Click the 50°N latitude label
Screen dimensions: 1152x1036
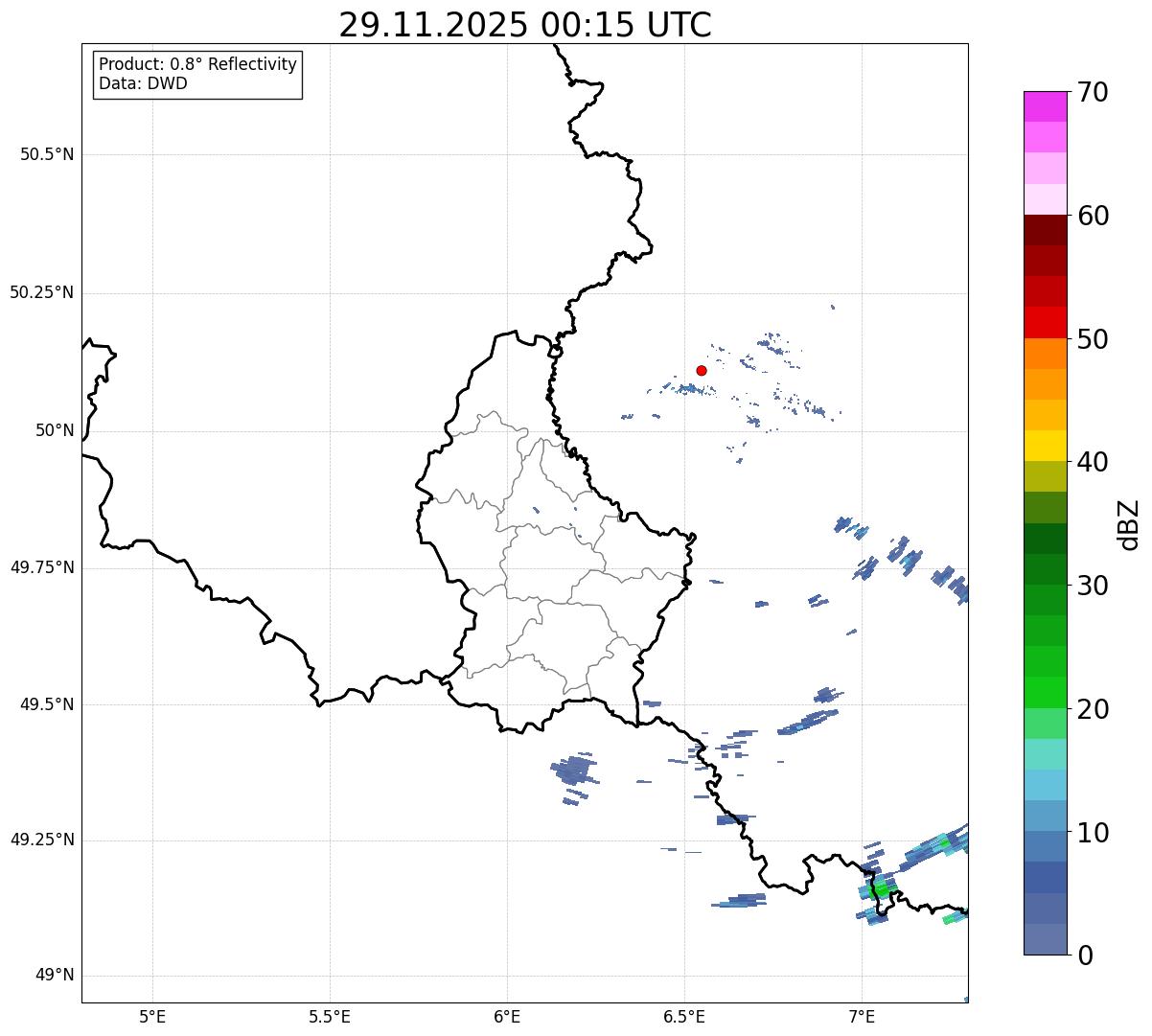(55, 430)
